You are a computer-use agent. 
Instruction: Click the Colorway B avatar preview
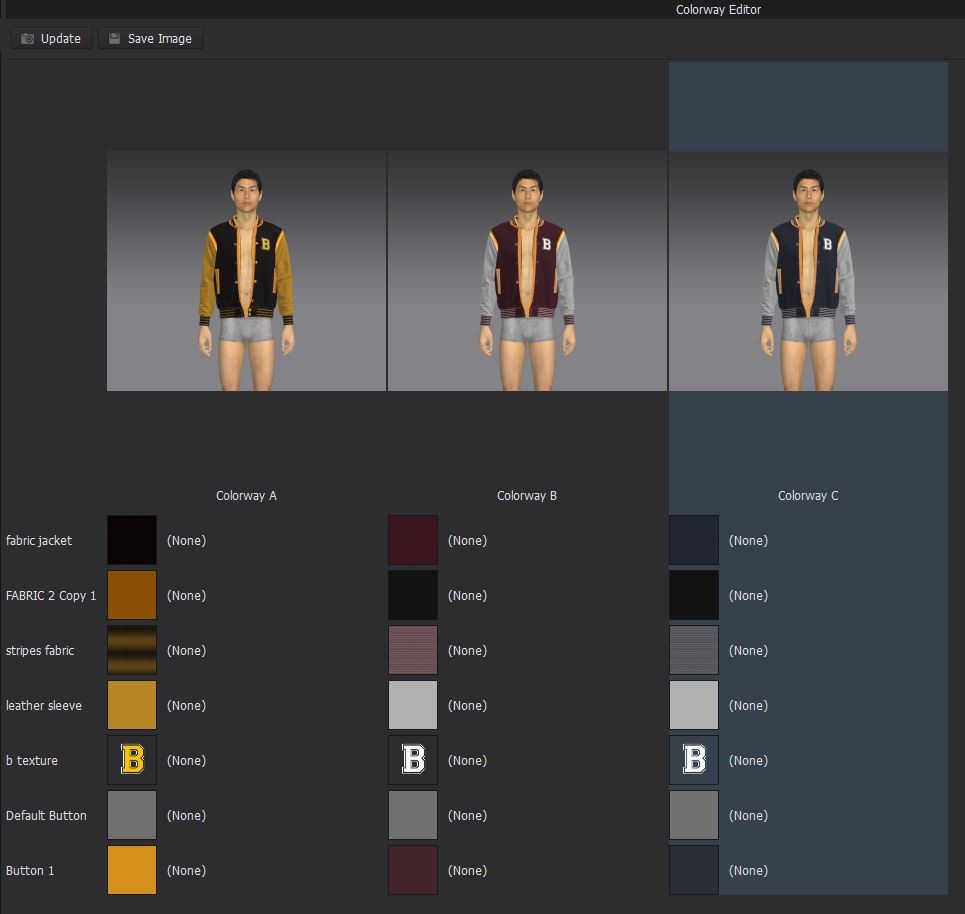click(x=527, y=270)
